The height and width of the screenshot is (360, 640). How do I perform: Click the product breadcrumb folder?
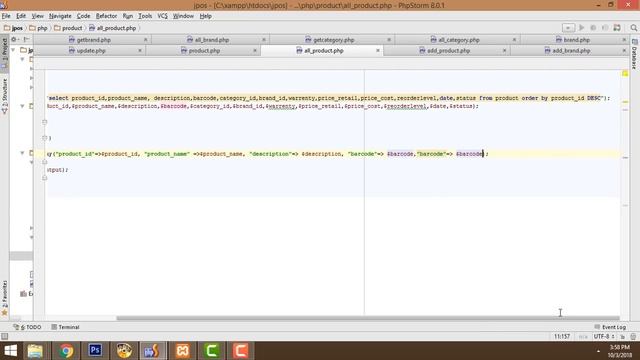point(68,28)
